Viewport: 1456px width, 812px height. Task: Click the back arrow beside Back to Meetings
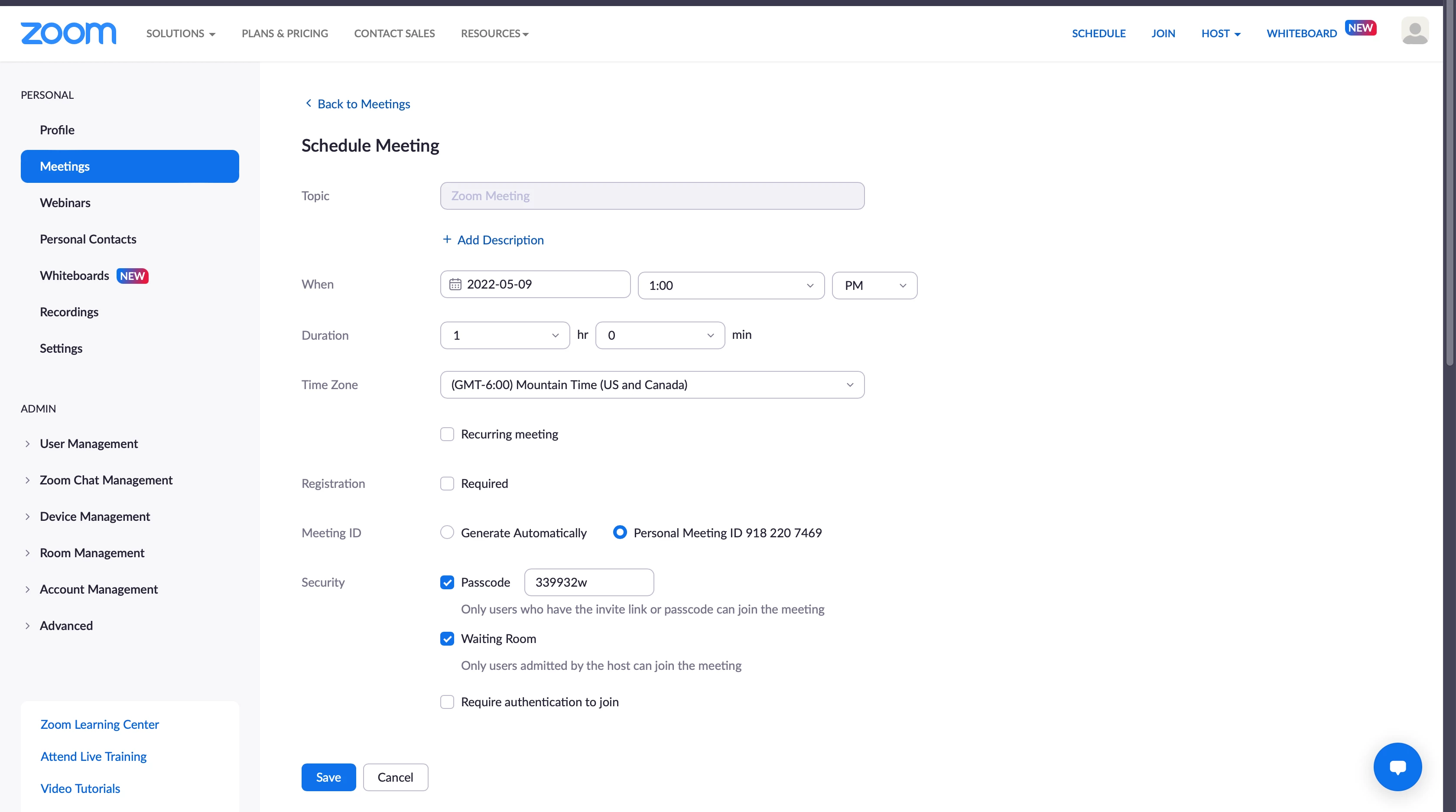[309, 104]
